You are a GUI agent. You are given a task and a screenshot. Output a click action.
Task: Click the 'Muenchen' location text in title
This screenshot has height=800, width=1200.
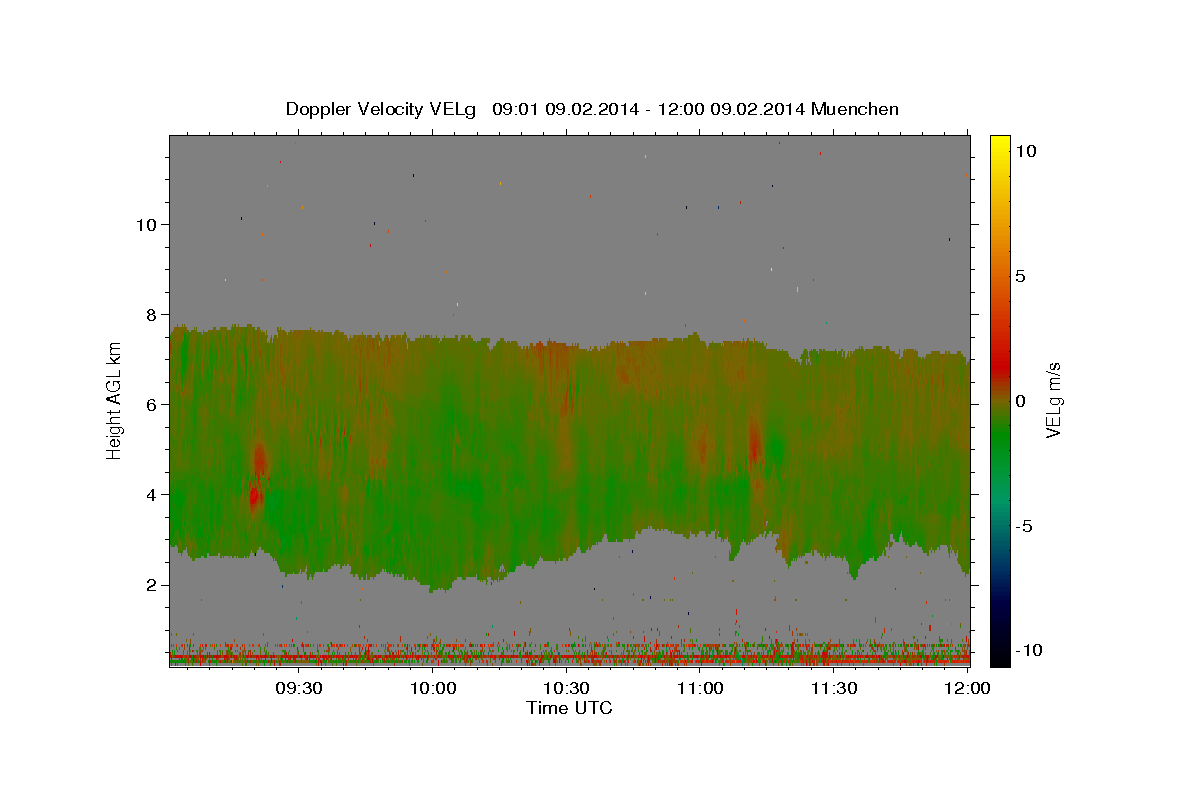click(x=855, y=109)
